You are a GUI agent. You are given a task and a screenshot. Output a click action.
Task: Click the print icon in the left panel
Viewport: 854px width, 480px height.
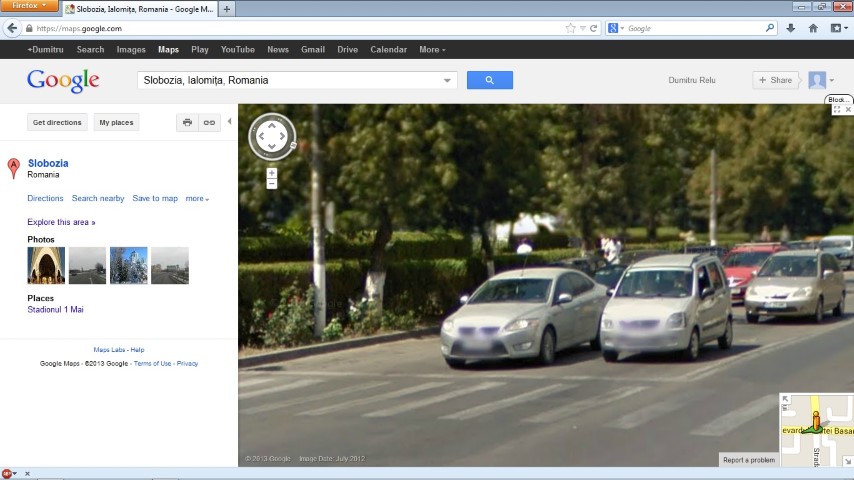click(187, 122)
